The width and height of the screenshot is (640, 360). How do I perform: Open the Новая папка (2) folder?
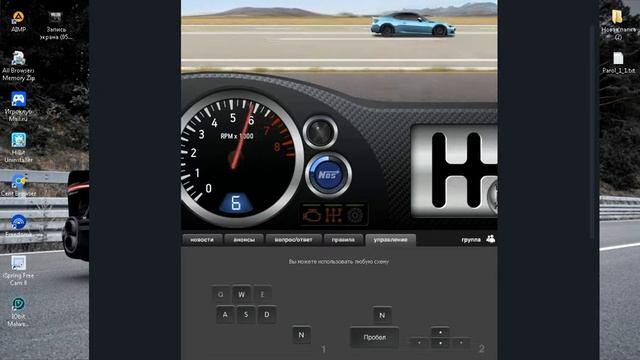click(x=618, y=24)
